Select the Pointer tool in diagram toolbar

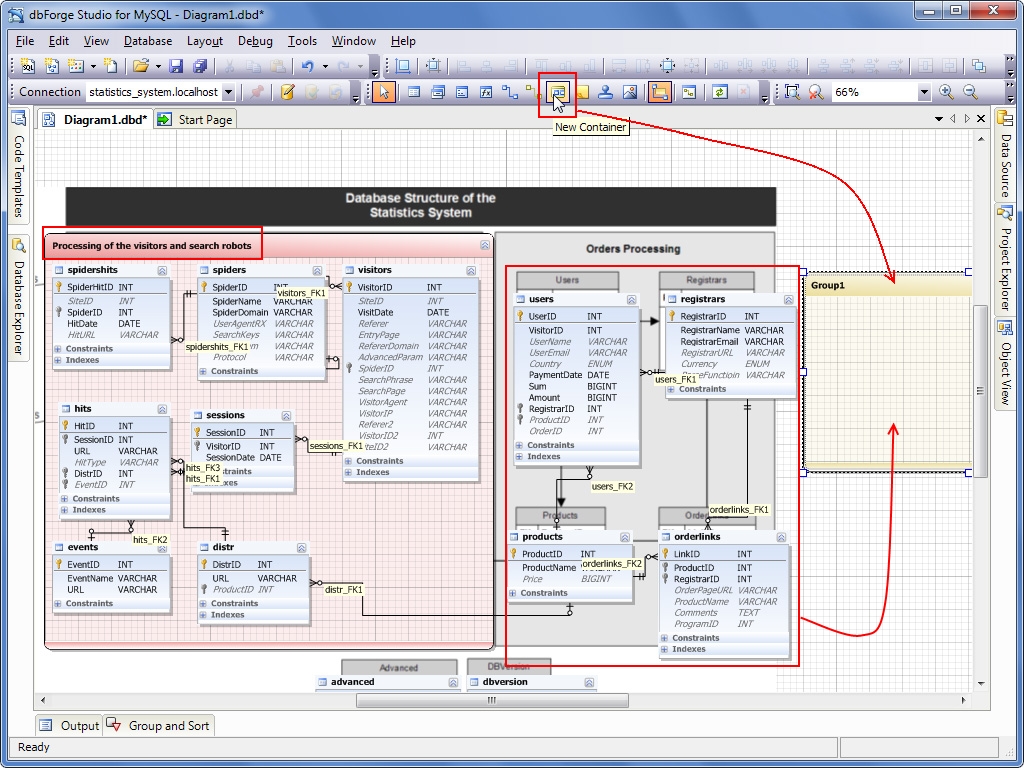[x=384, y=92]
